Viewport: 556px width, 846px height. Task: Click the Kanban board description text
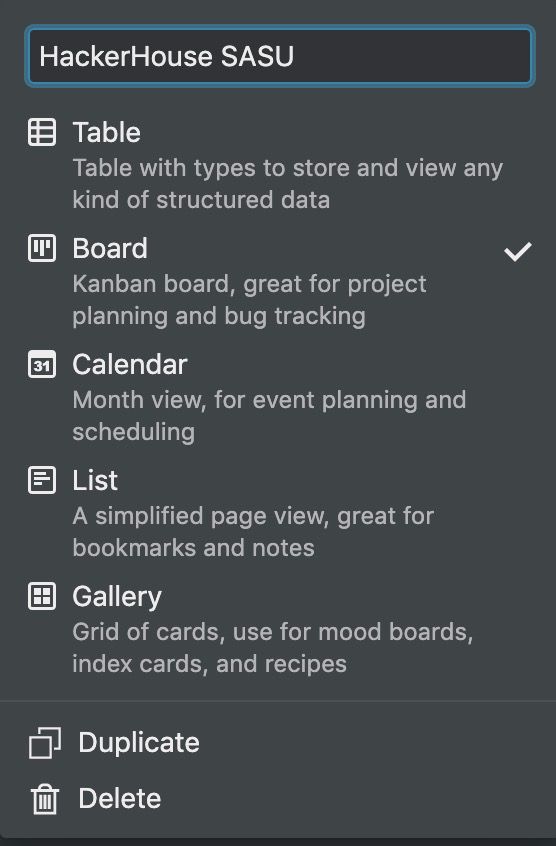pyautogui.click(x=250, y=299)
